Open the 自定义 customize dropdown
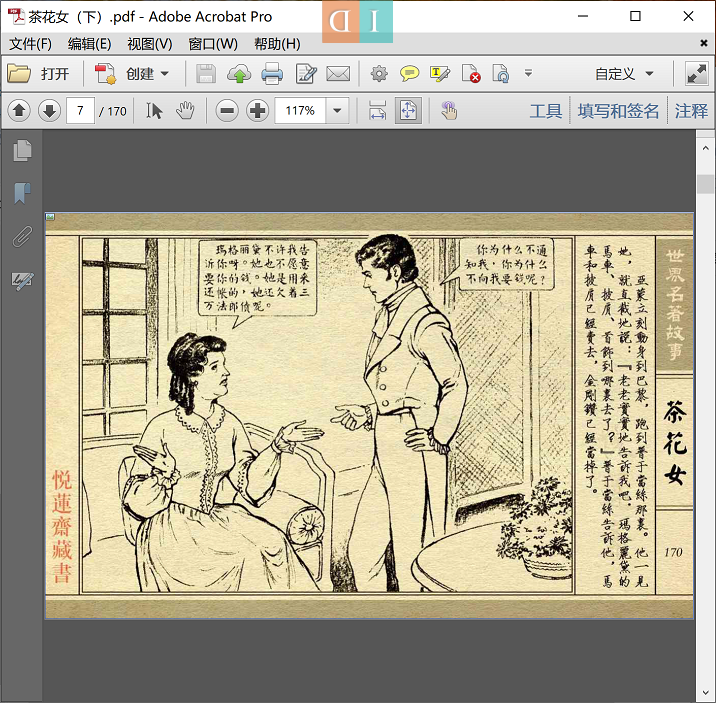 coord(624,73)
